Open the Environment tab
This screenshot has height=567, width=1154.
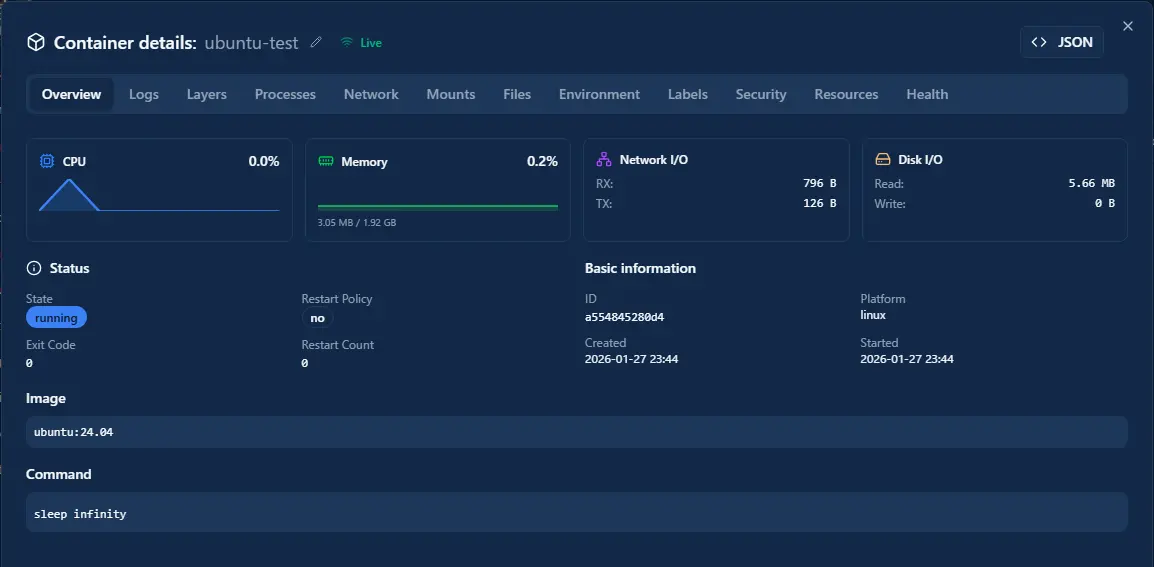[x=599, y=94]
